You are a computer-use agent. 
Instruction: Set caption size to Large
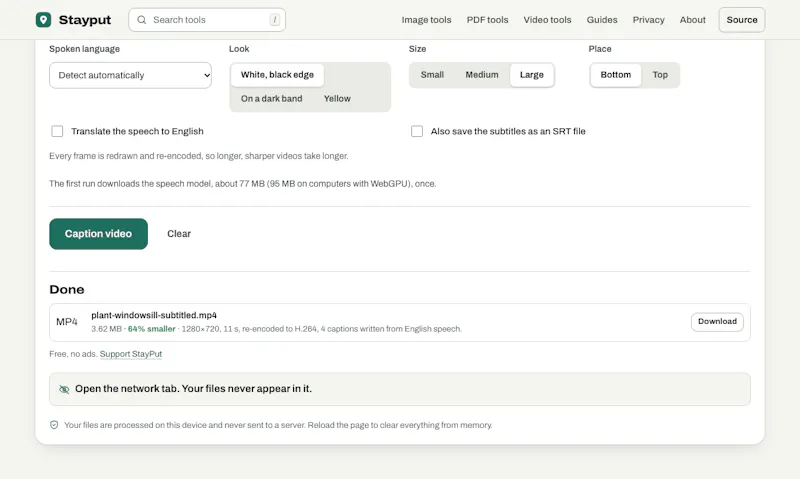[x=532, y=75]
